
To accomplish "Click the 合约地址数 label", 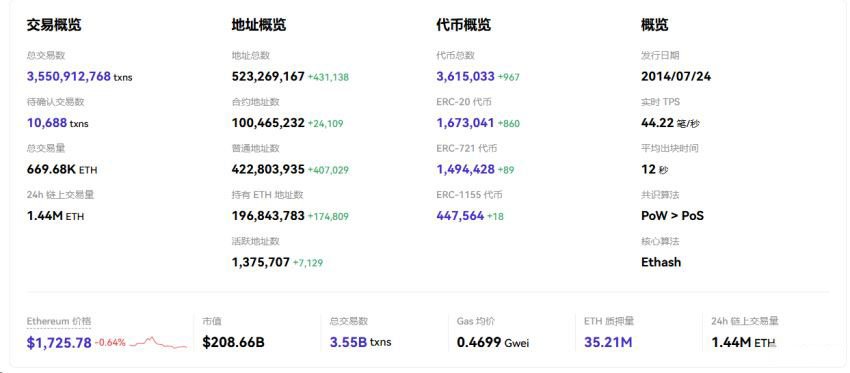I will (255, 102).
